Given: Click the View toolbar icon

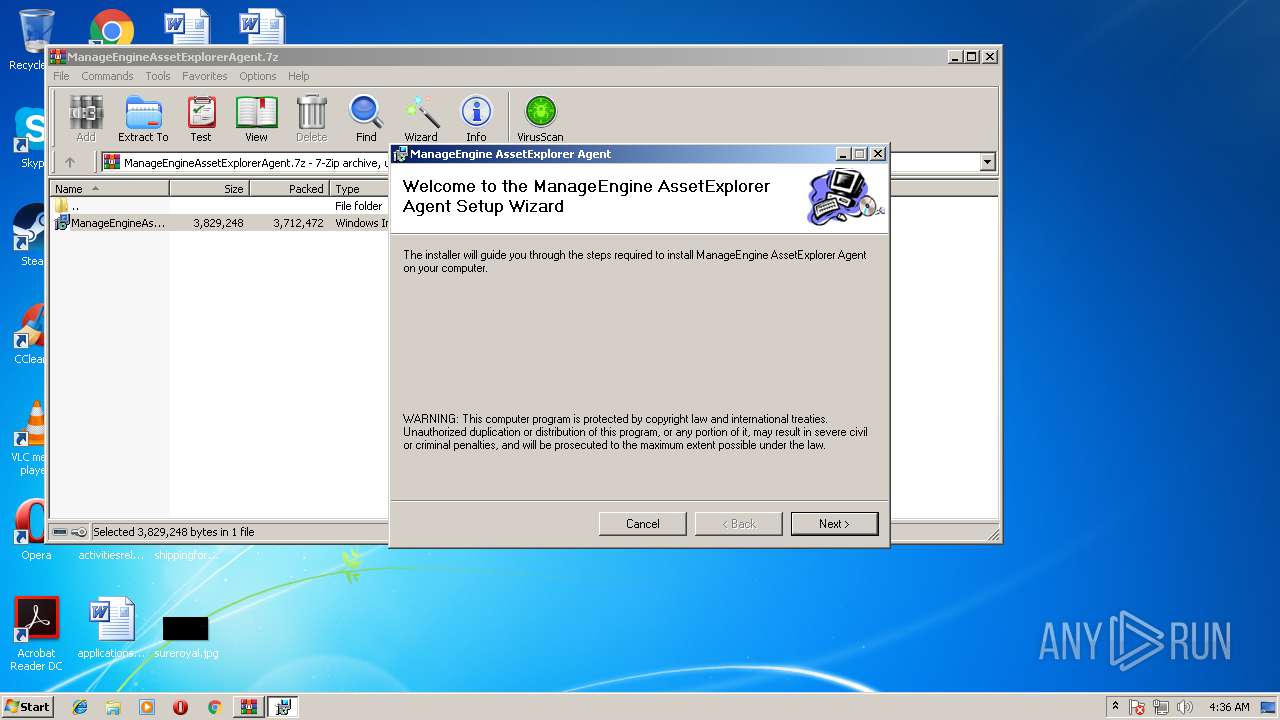Looking at the screenshot, I should [x=256, y=119].
